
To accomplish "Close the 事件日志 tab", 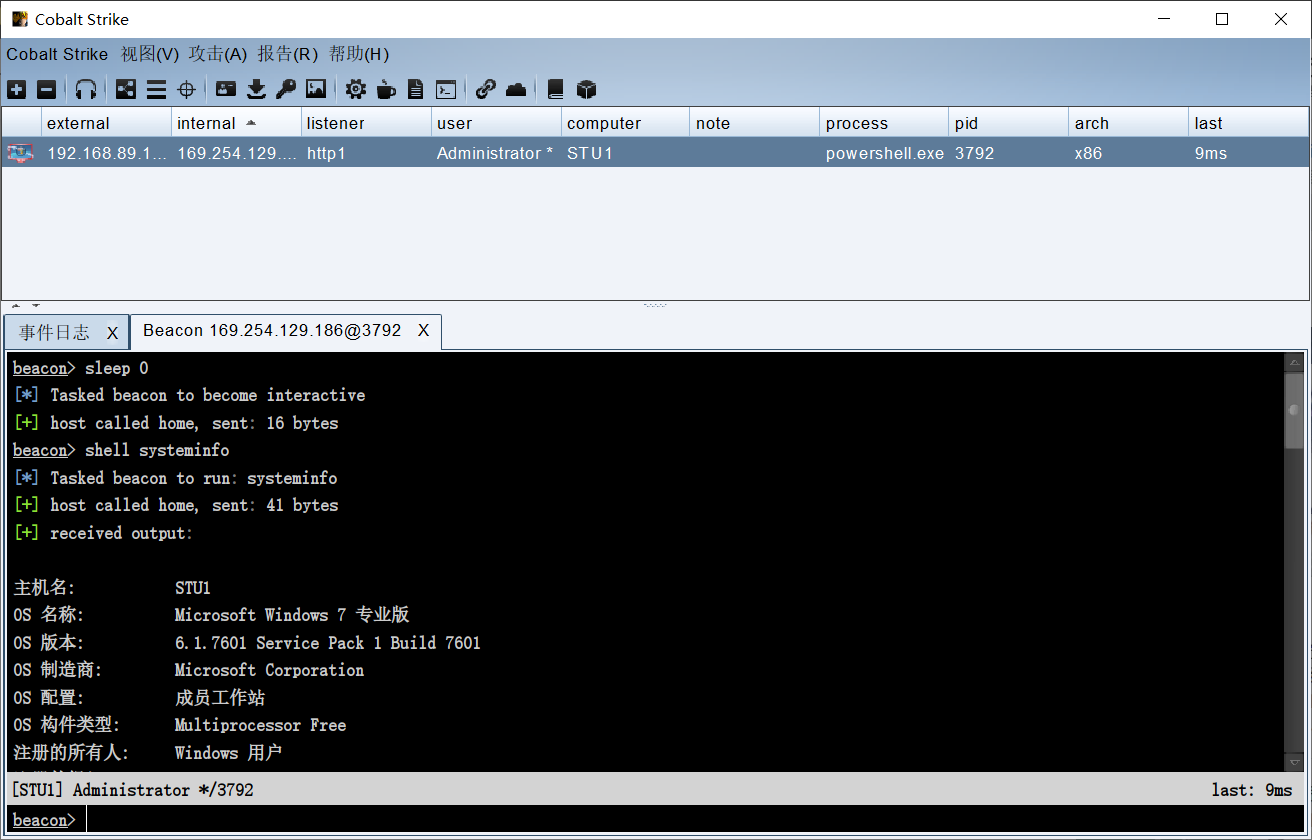I will pos(113,333).
